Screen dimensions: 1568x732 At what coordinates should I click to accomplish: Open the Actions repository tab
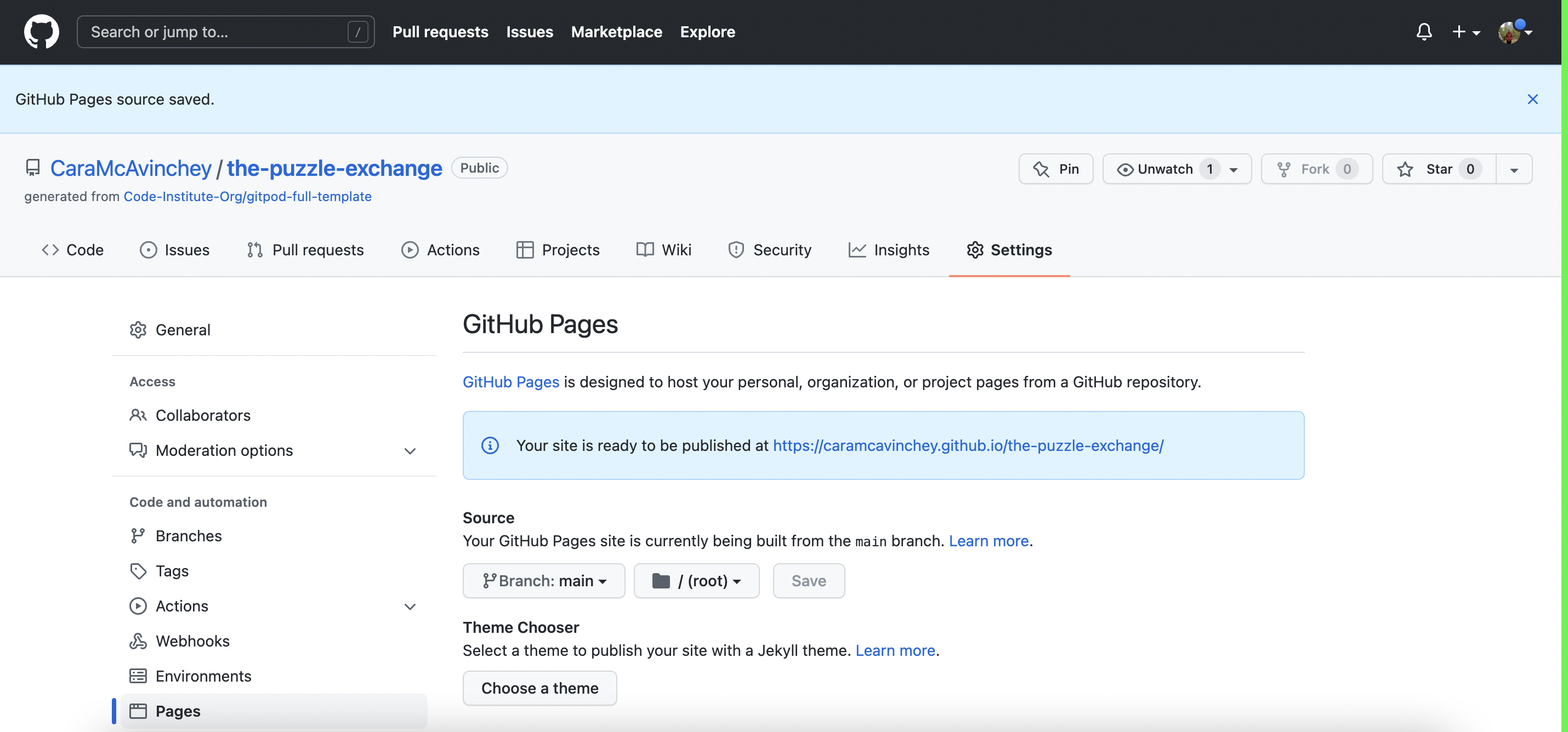click(x=440, y=249)
